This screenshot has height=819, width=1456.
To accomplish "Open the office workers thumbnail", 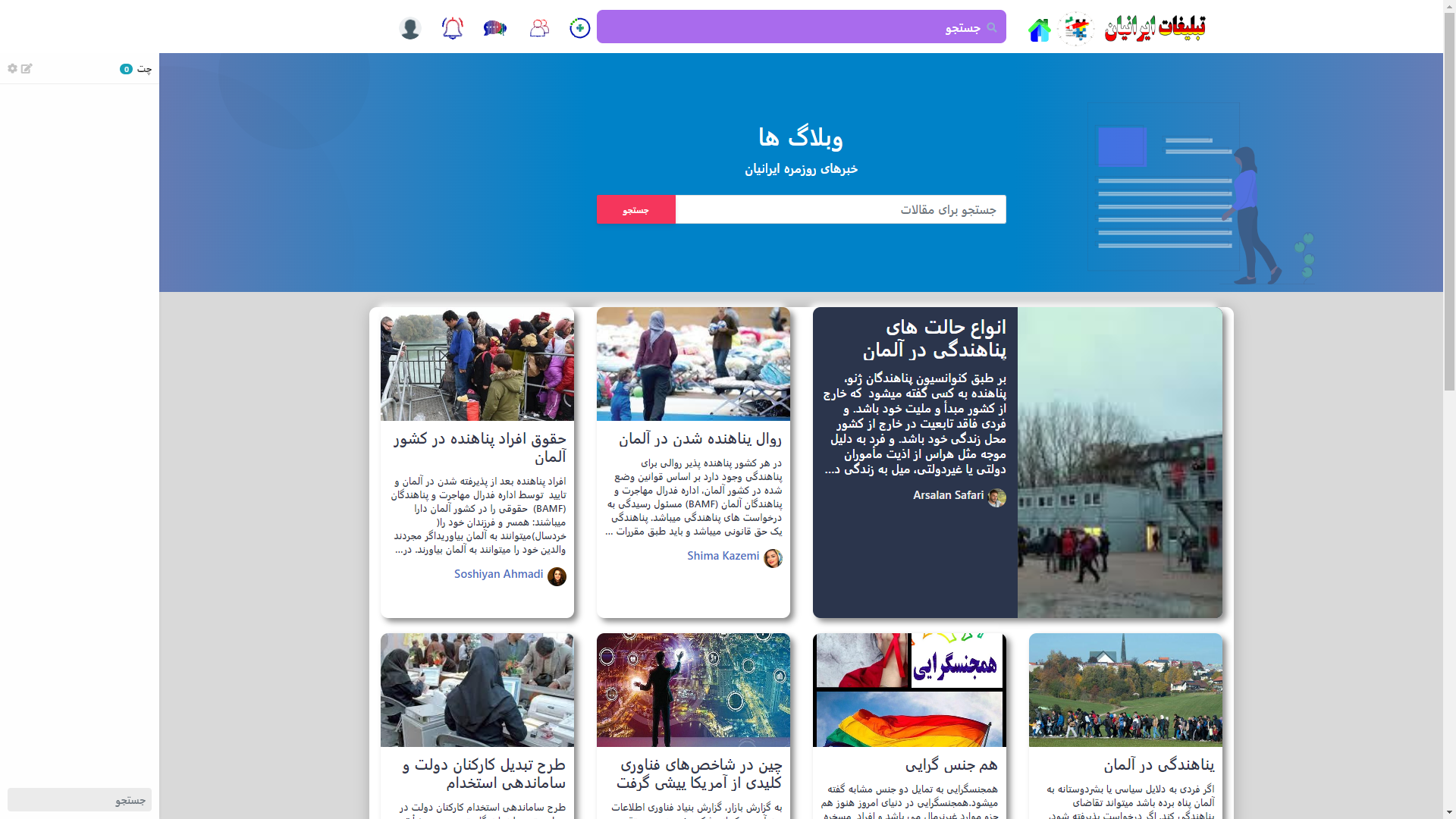I will (x=477, y=690).
